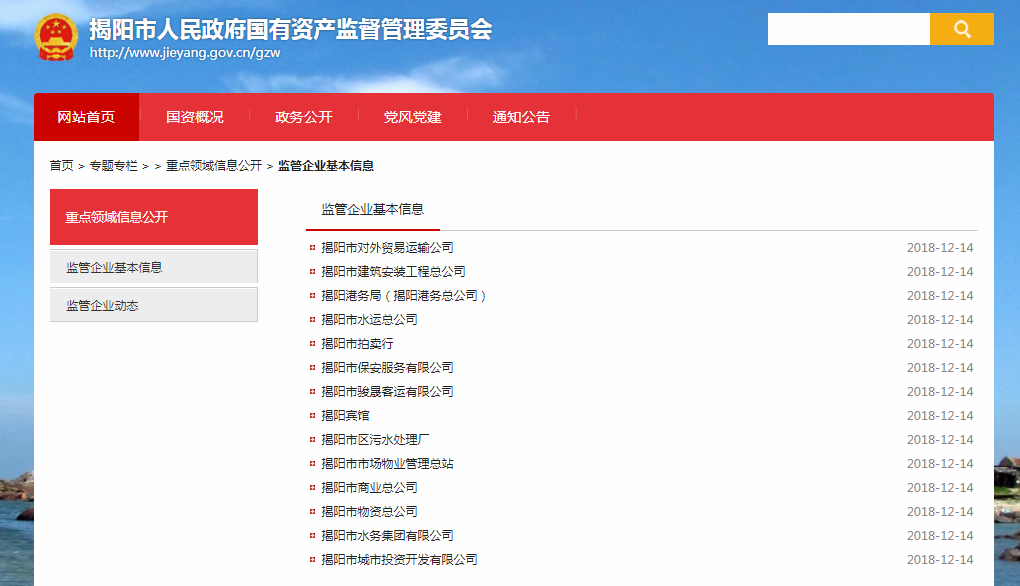
Task: Open 揭阳市市场物业管理总站 entry
Action: pos(387,464)
